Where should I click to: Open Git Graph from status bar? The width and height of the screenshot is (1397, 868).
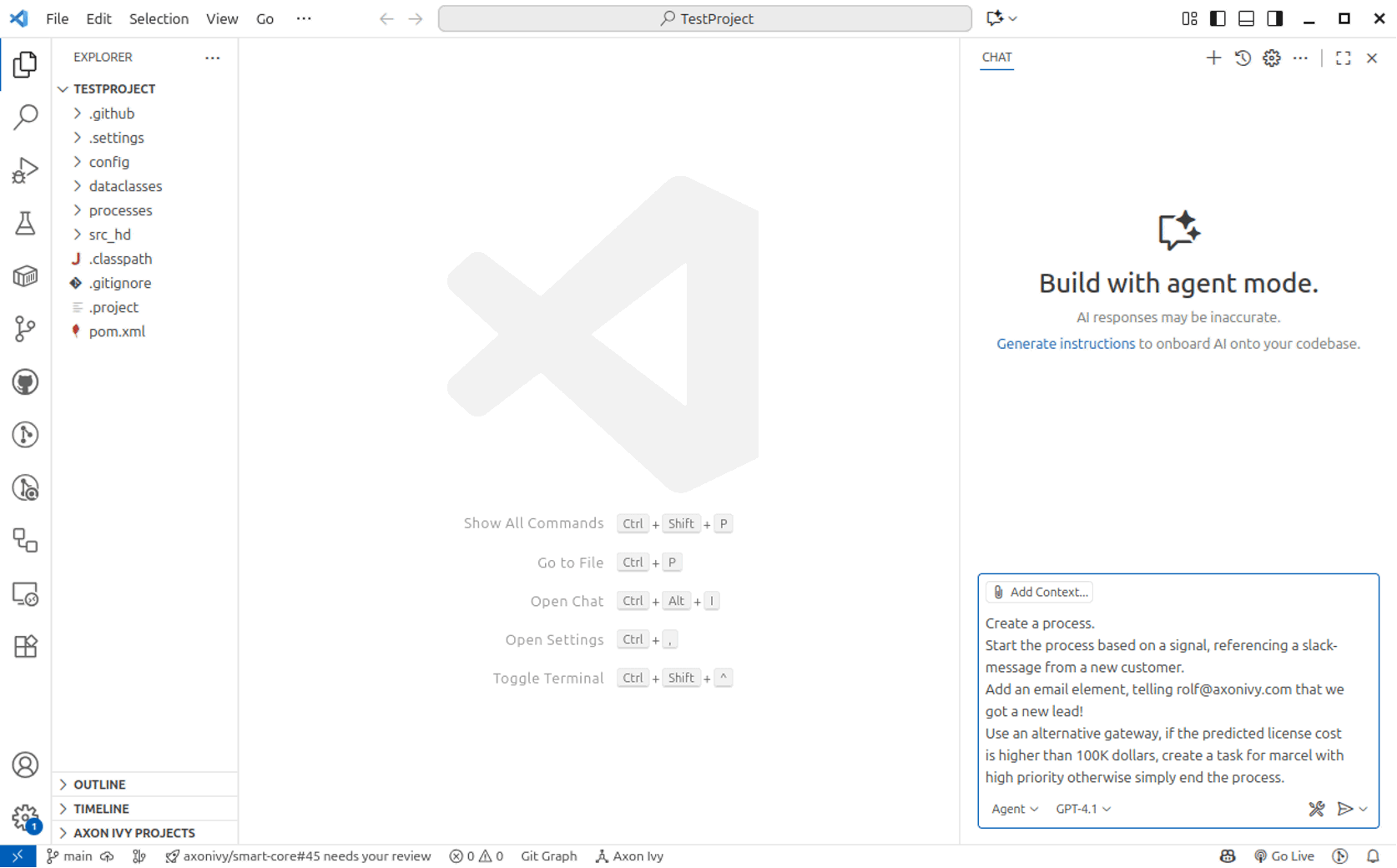pos(548,856)
